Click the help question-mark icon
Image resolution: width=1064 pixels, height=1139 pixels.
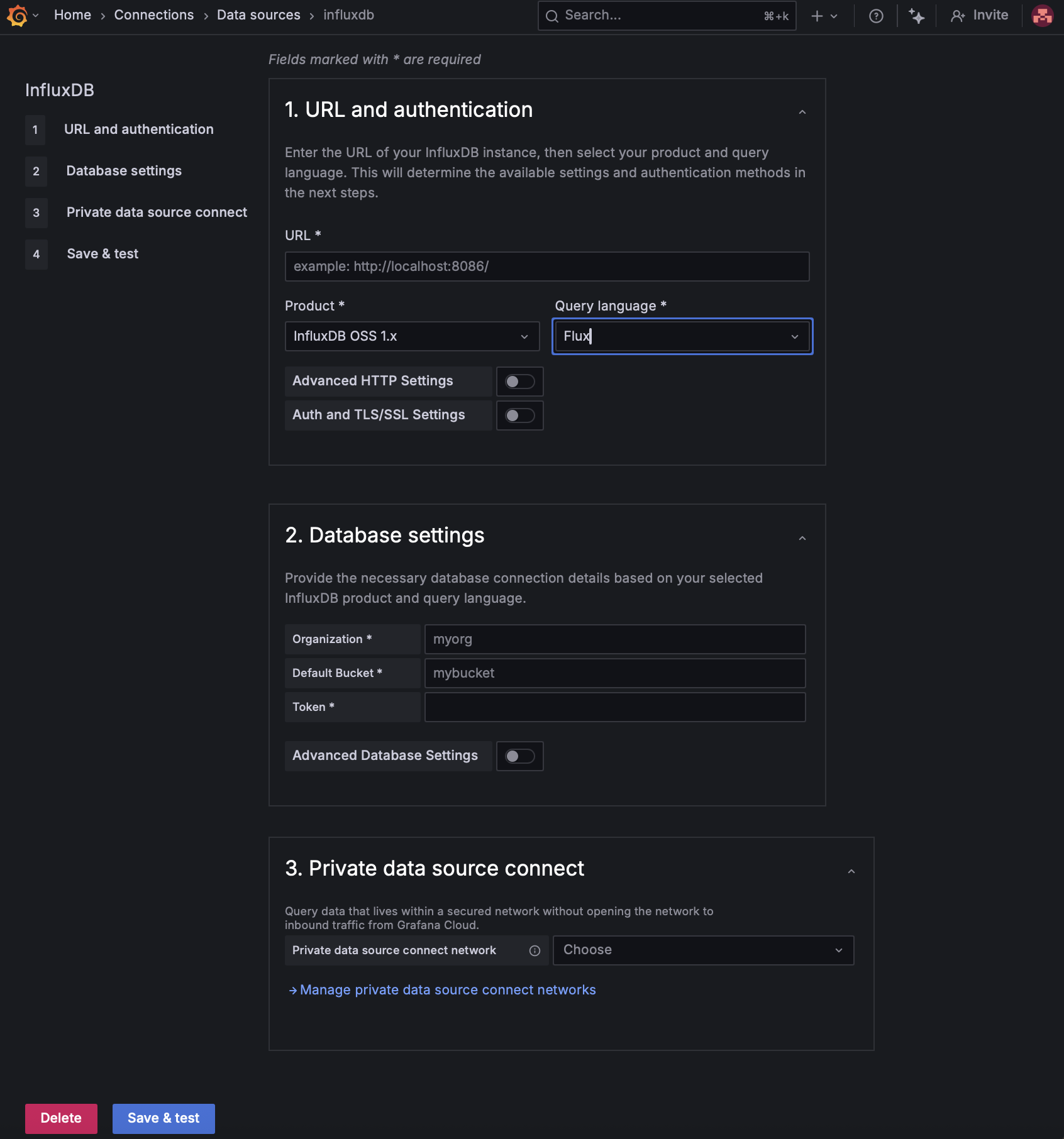(x=876, y=15)
